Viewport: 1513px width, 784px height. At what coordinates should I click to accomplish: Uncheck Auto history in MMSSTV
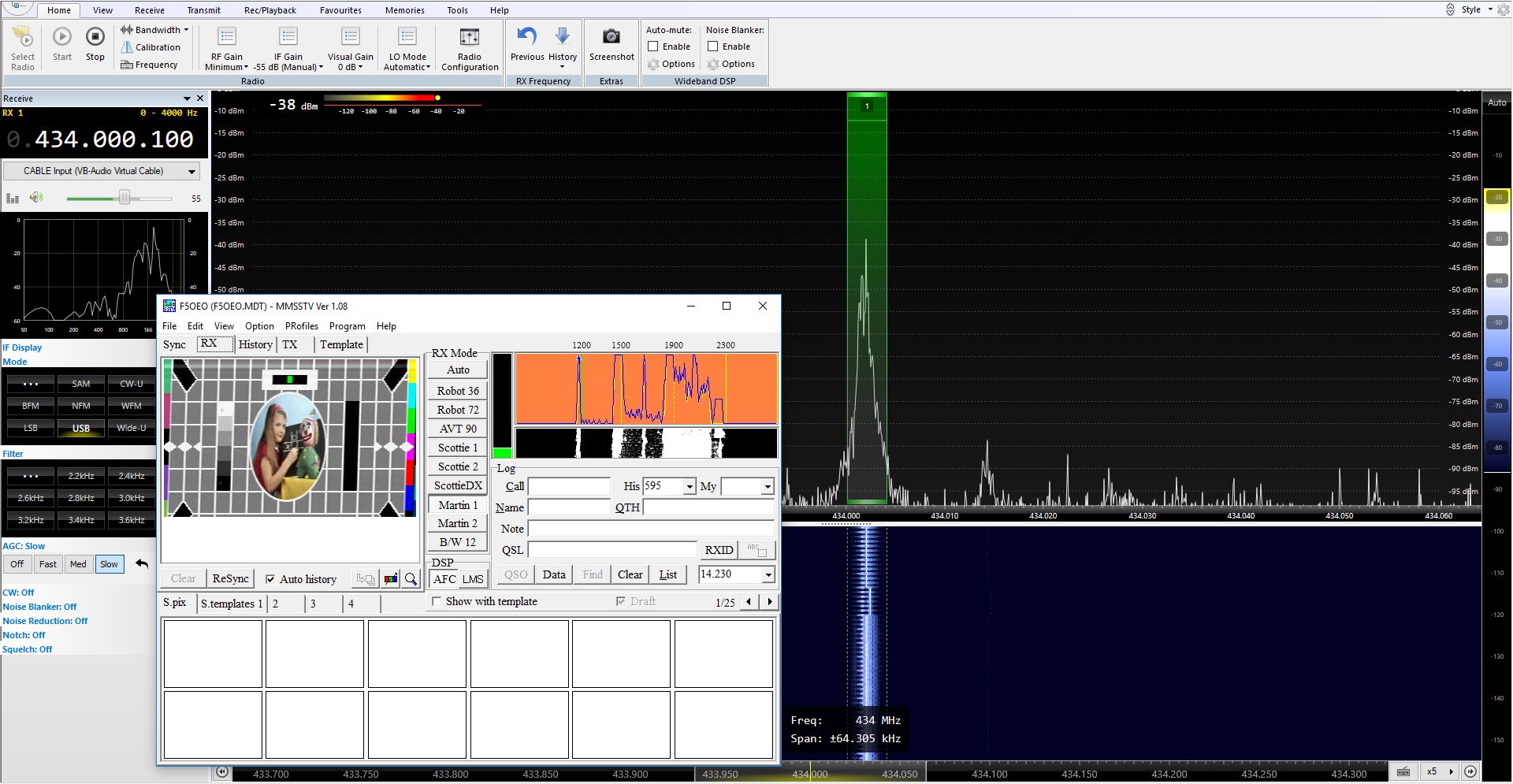point(270,579)
